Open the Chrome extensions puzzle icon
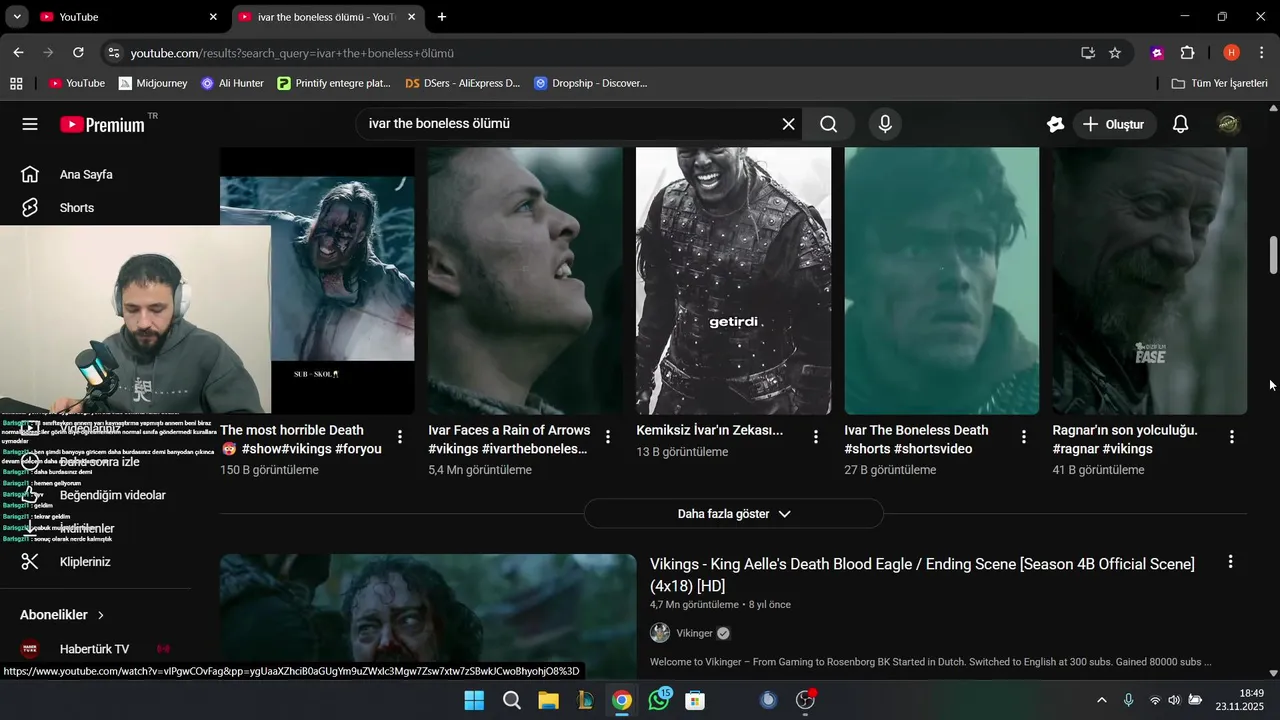Viewport: 1280px width, 720px height. pyautogui.click(x=1187, y=53)
